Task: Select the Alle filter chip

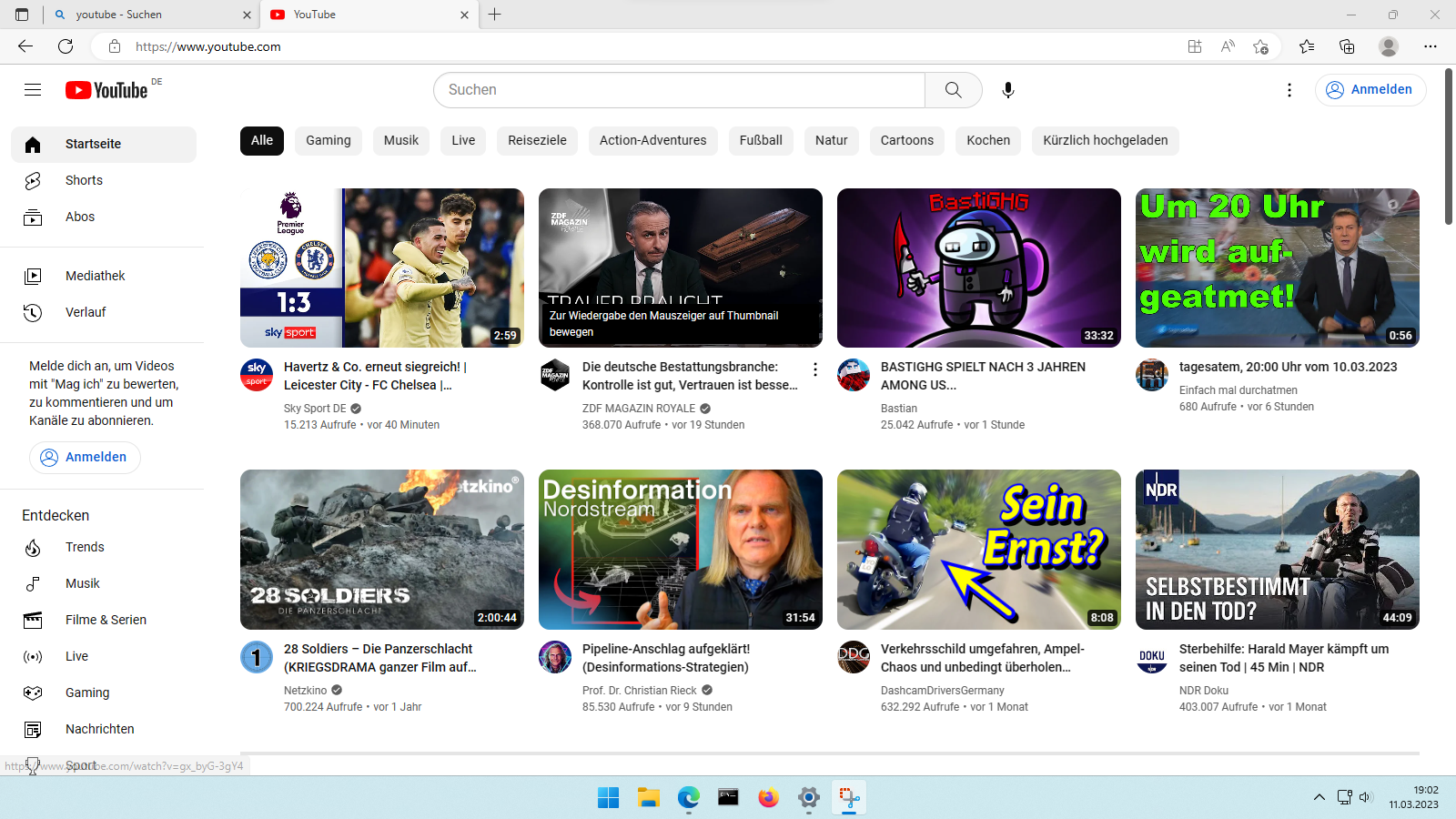Action: pyautogui.click(x=262, y=140)
